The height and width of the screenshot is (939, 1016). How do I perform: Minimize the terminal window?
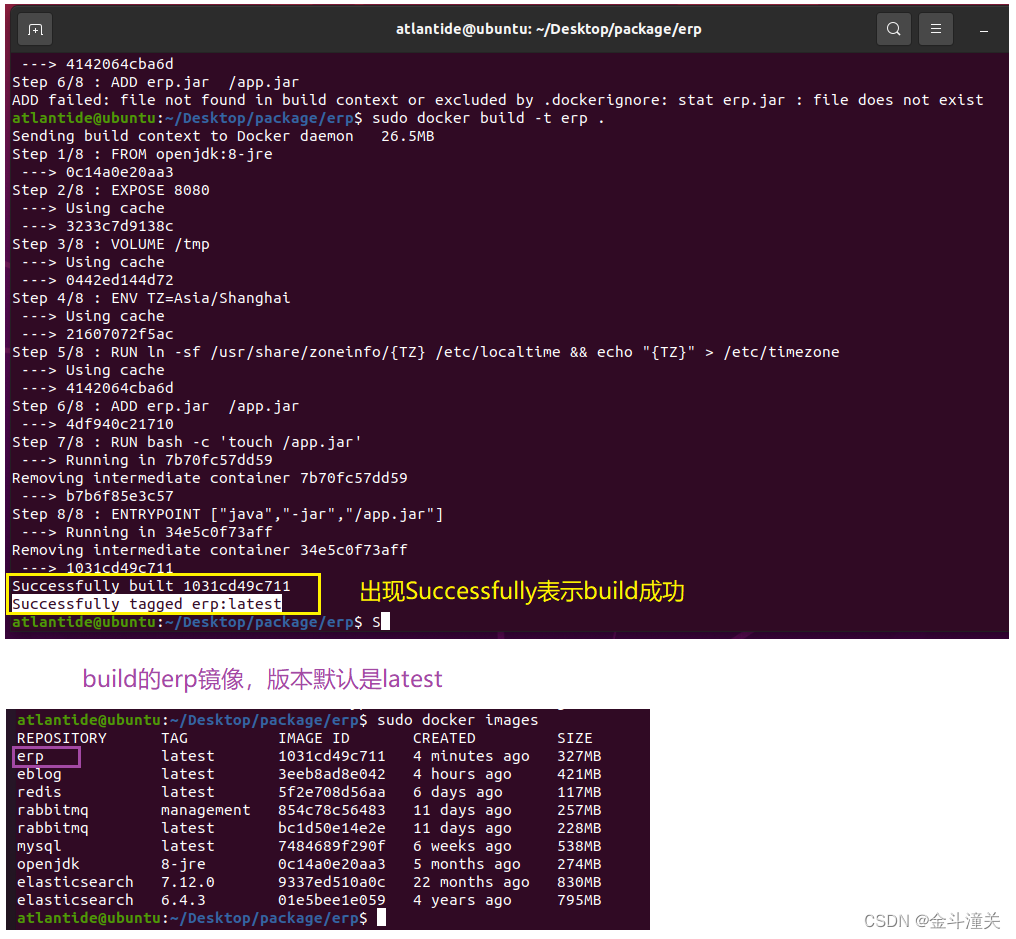click(x=984, y=30)
